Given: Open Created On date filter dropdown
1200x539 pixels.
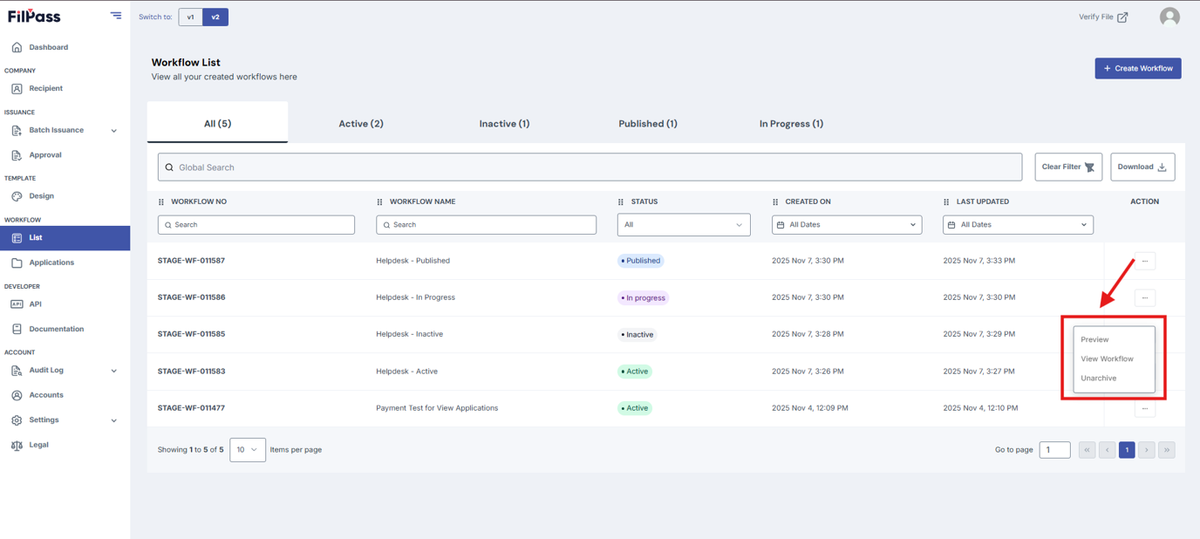Looking at the screenshot, I should (847, 225).
